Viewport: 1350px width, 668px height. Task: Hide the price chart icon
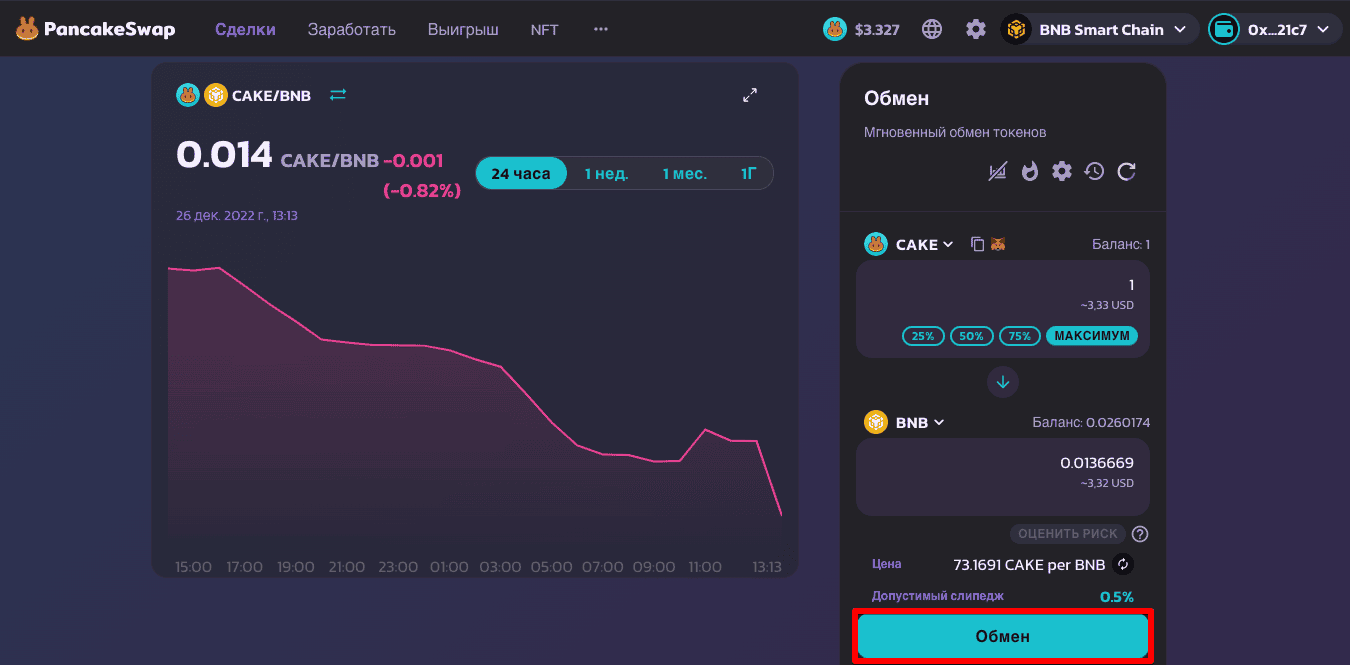(x=997, y=172)
